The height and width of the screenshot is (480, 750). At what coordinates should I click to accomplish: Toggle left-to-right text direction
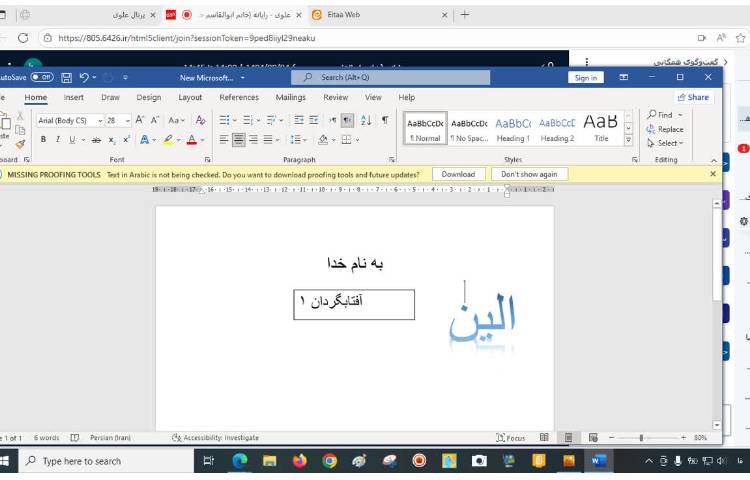pyautogui.click(x=332, y=120)
